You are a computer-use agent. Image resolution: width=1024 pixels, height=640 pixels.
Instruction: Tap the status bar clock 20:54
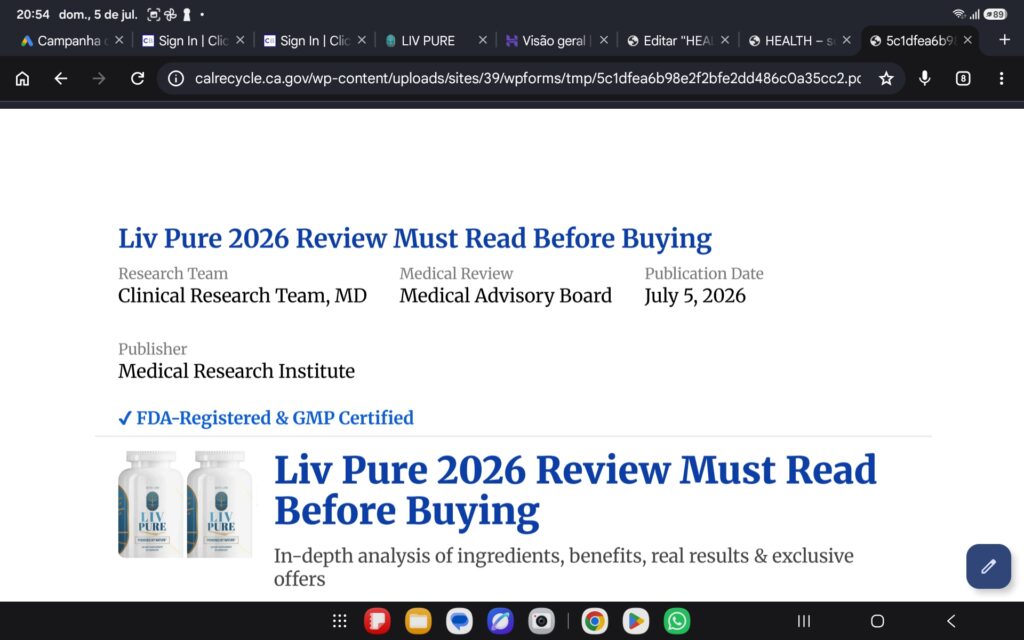[x=33, y=14]
